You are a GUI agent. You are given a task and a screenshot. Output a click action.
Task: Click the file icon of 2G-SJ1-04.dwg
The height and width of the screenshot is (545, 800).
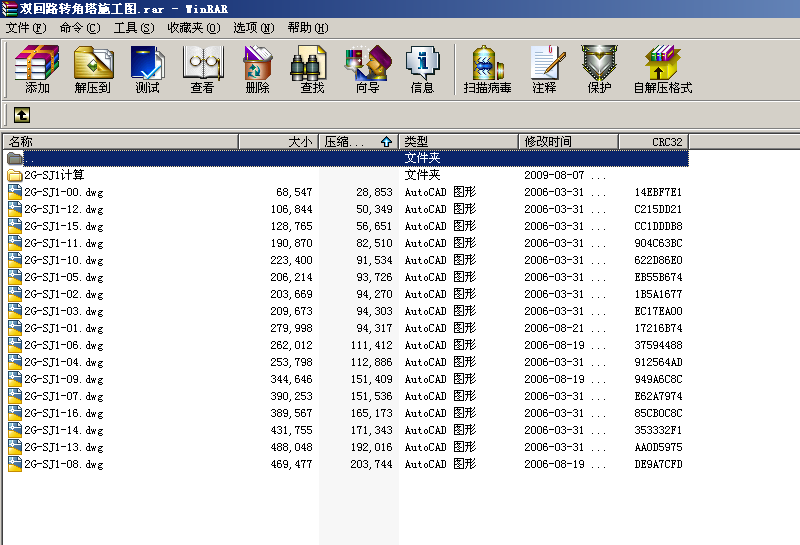point(15,362)
